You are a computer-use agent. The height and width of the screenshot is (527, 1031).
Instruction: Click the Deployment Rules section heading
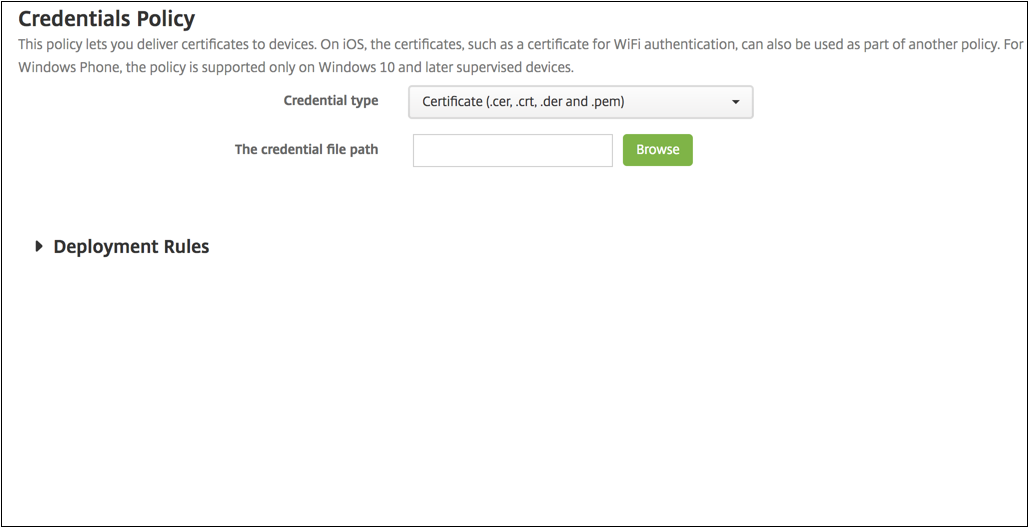(131, 247)
